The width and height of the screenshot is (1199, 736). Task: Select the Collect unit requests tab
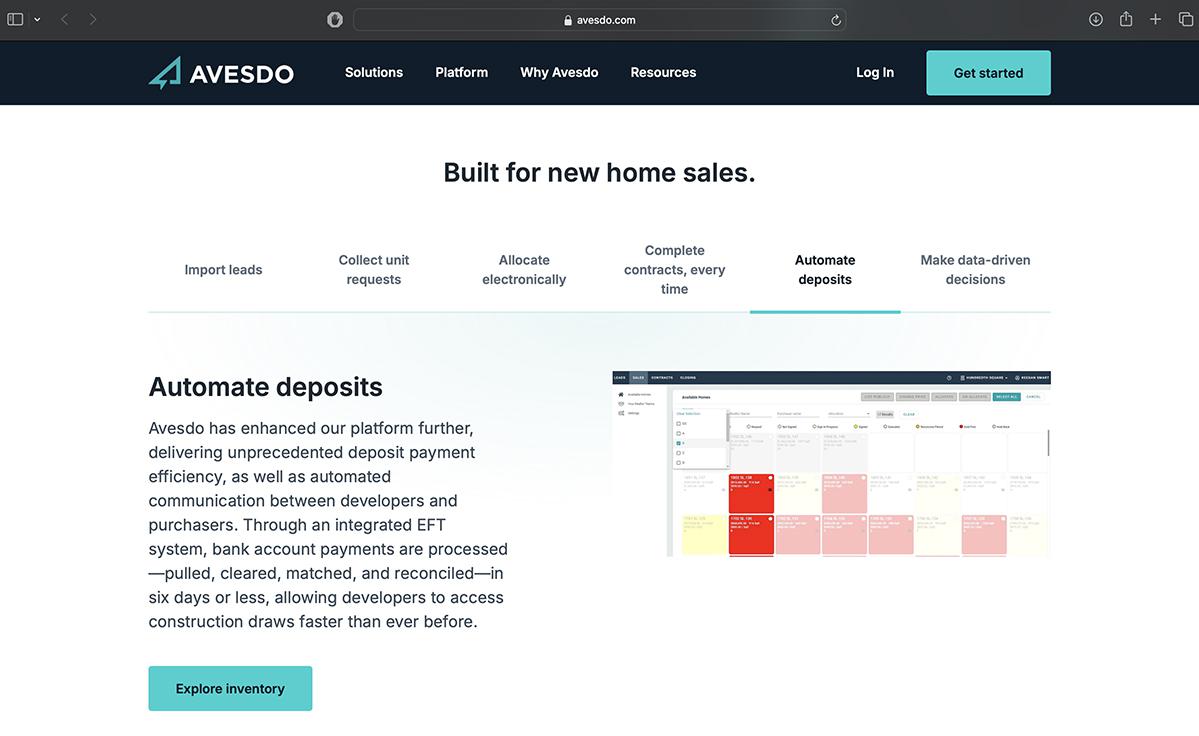click(374, 270)
